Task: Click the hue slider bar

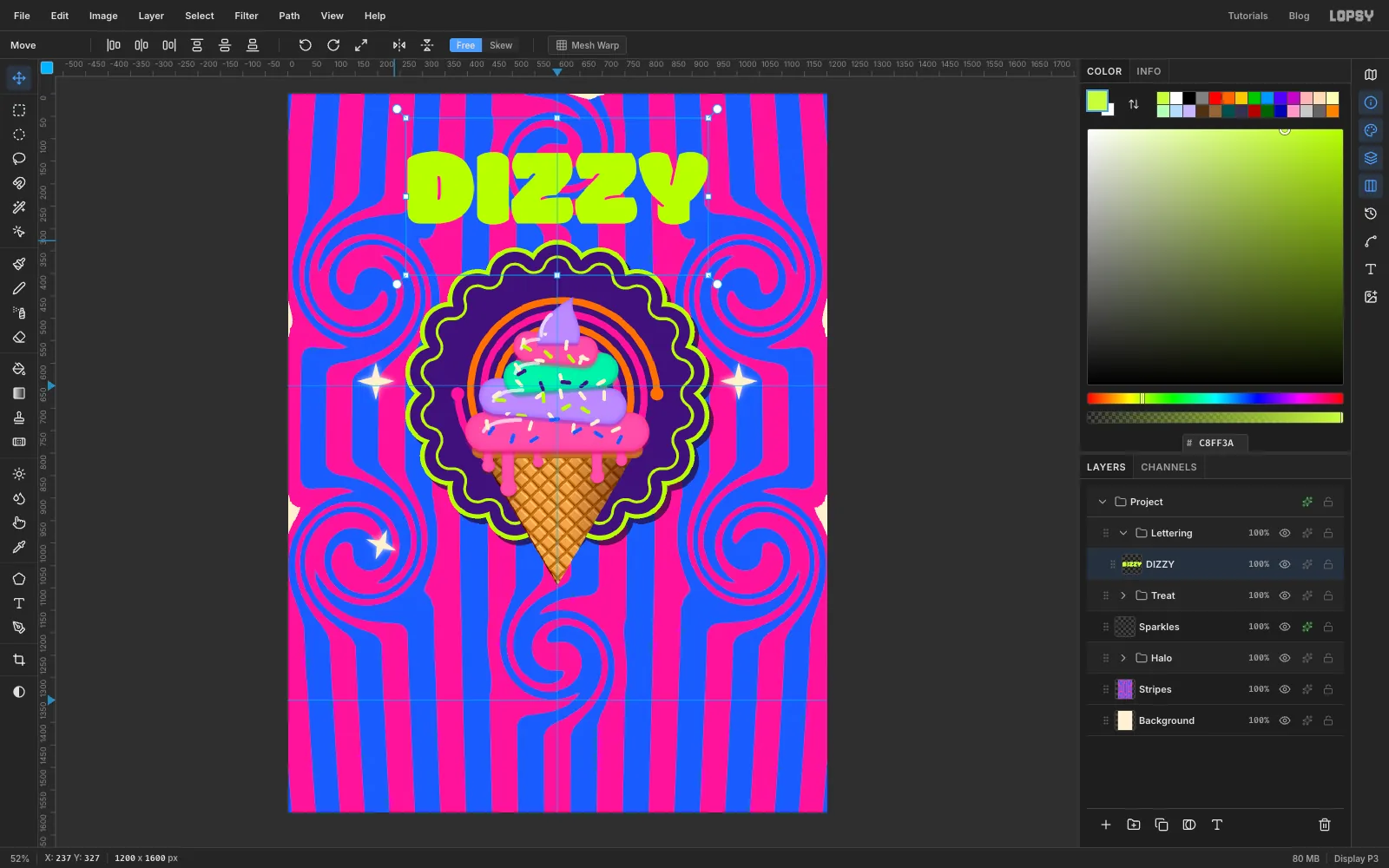Action: [x=1215, y=398]
